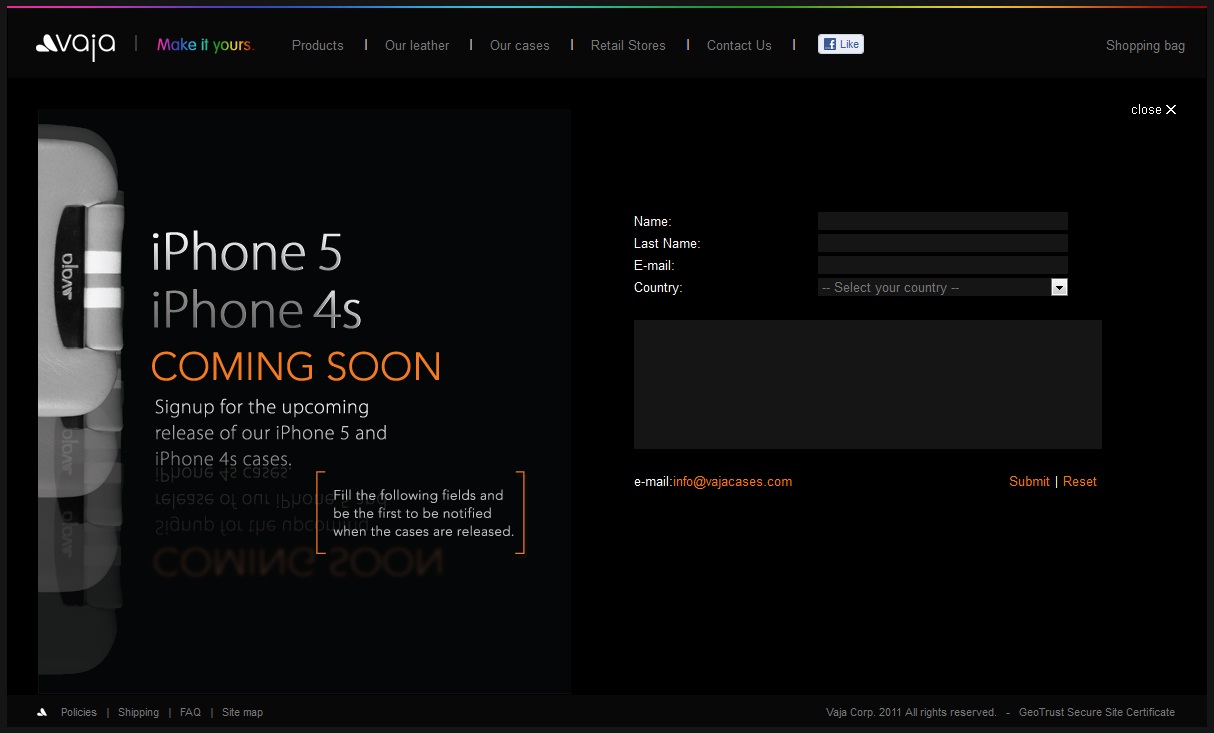The height and width of the screenshot is (733, 1214).
Task: Open the Policies footer link
Action: (x=79, y=712)
